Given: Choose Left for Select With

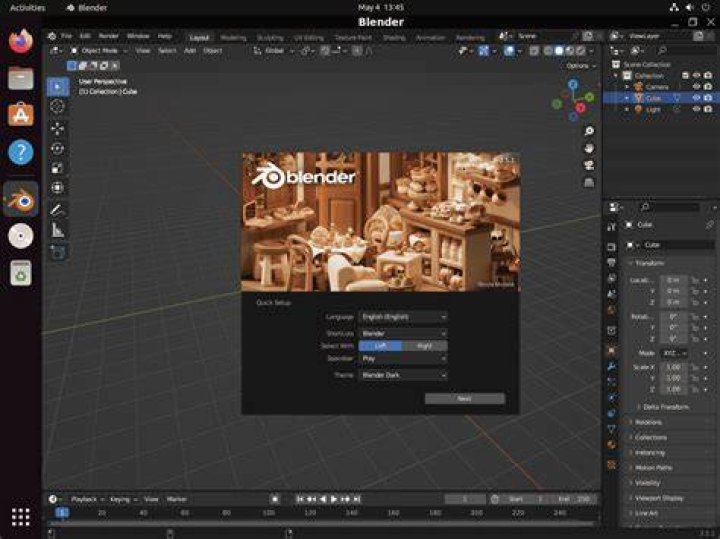Looking at the screenshot, I should (380, 346).
